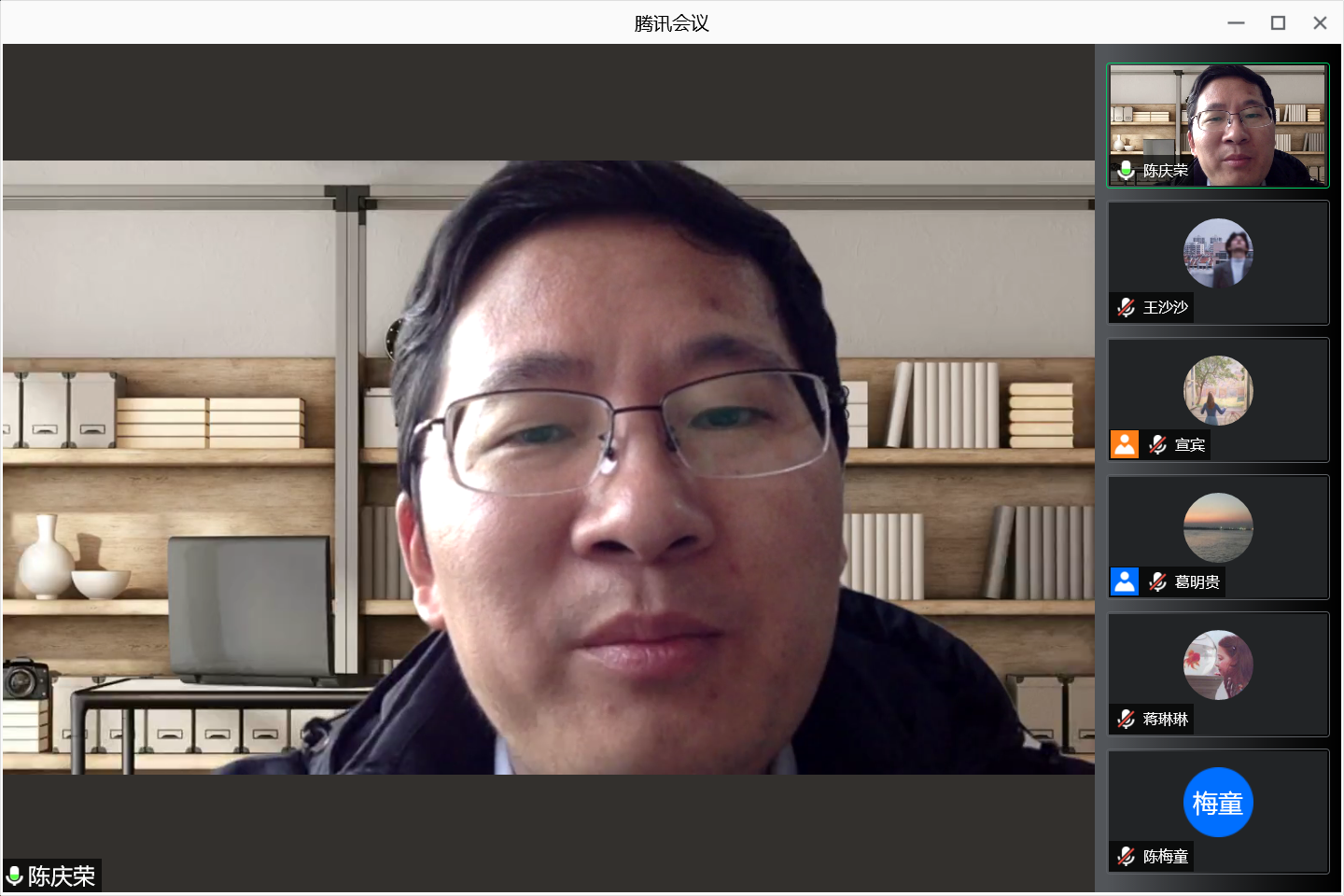1344x896 pixels.
Task: Click the muted microphone icon beside 宣宾
Action: (x=1158, y=444)
